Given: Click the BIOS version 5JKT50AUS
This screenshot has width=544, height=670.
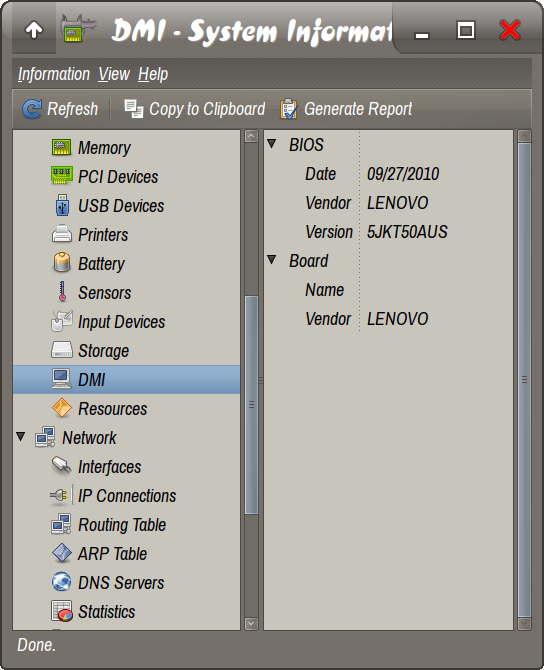Looking at the screenshot, I should click(x=407, y=232).
